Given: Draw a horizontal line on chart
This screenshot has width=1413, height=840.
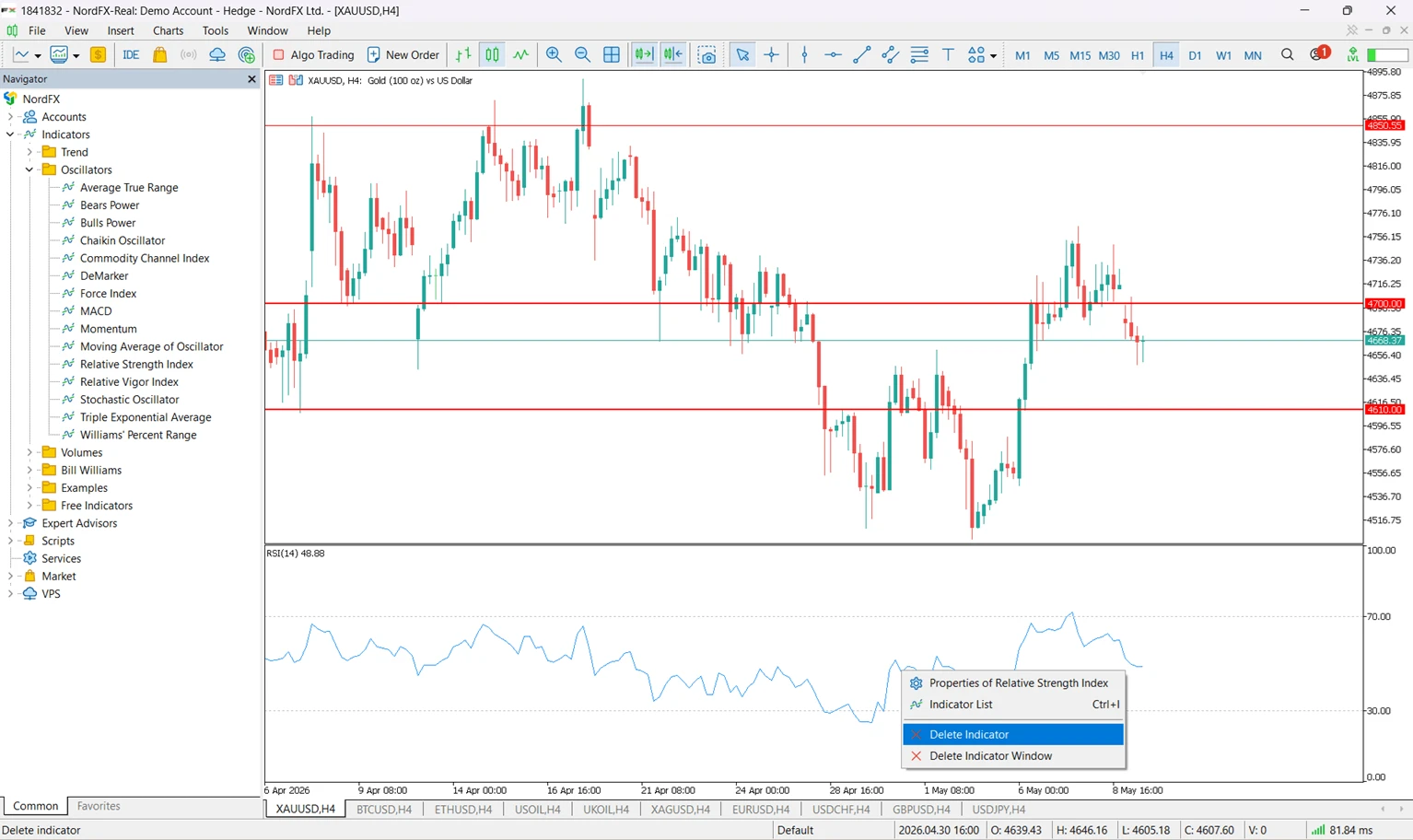Looking at the screenshot, I should click(x=833, y=55).
